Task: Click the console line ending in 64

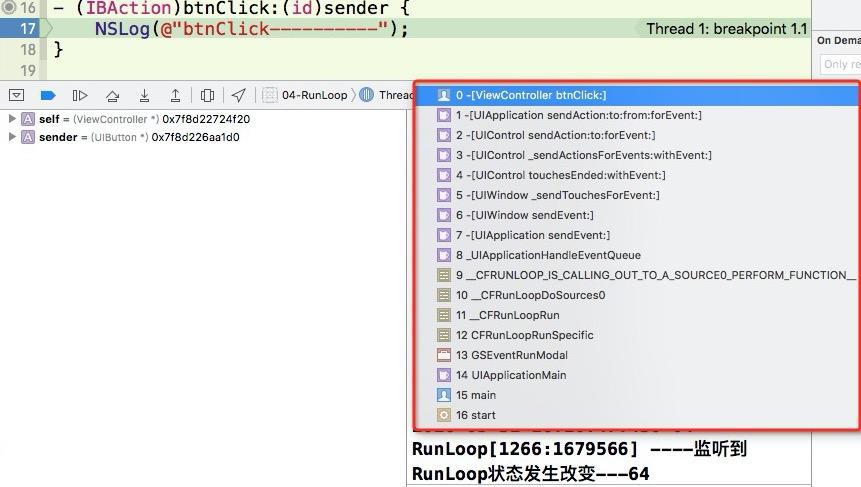Action: (530, 474)
